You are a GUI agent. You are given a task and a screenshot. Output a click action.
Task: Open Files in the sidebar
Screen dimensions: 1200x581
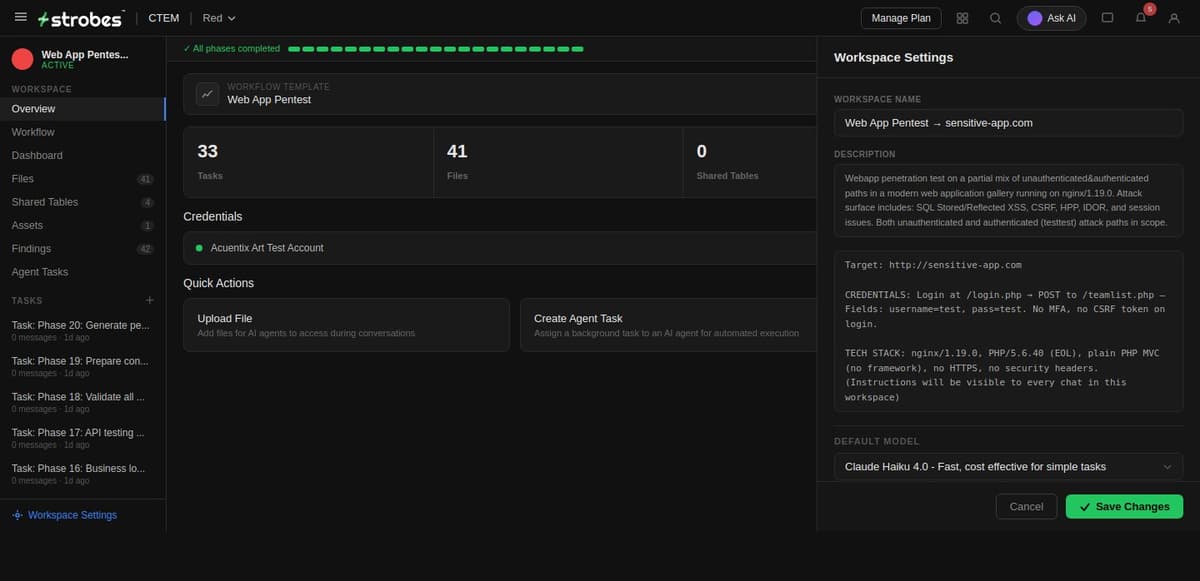[x=83, y=179]
